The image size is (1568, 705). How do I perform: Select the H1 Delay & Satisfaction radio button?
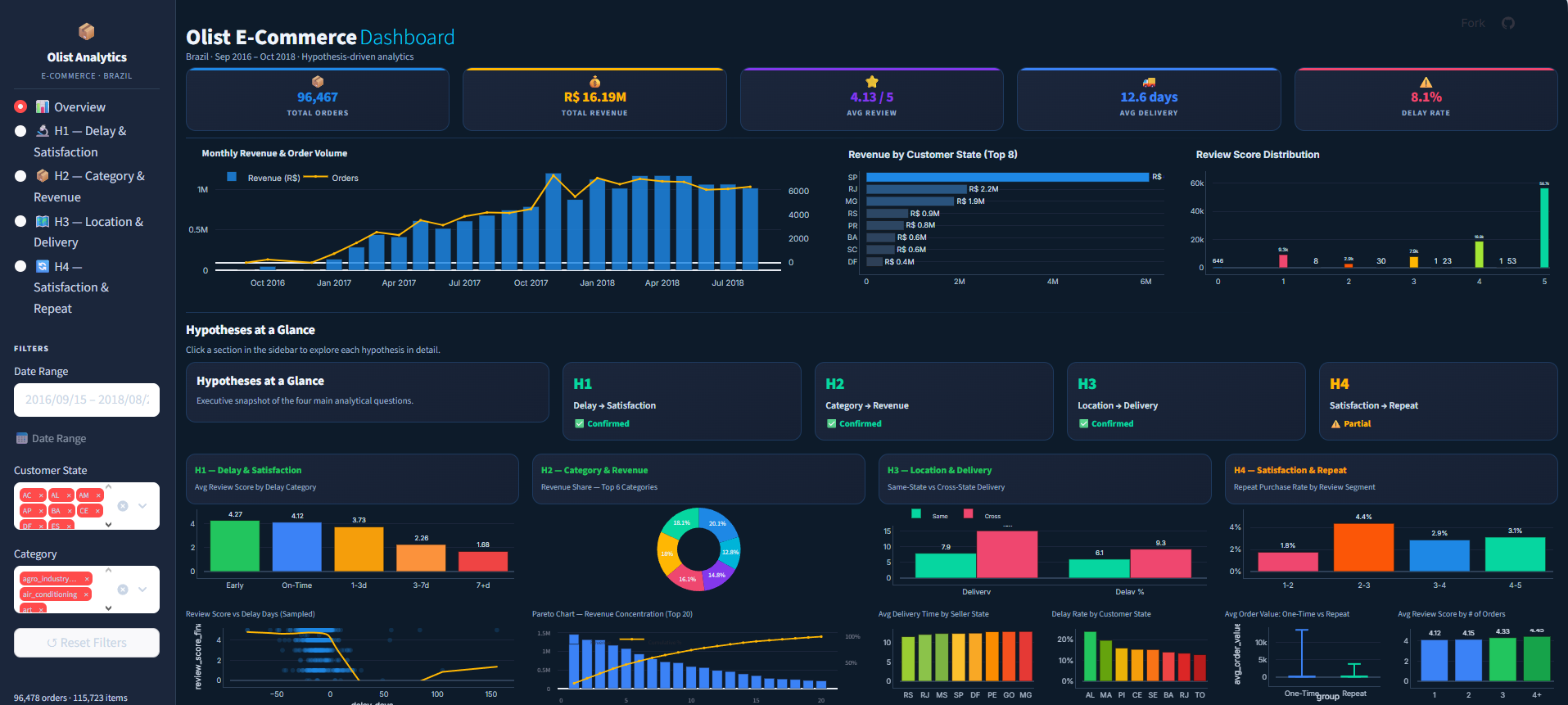coord(20,131)
